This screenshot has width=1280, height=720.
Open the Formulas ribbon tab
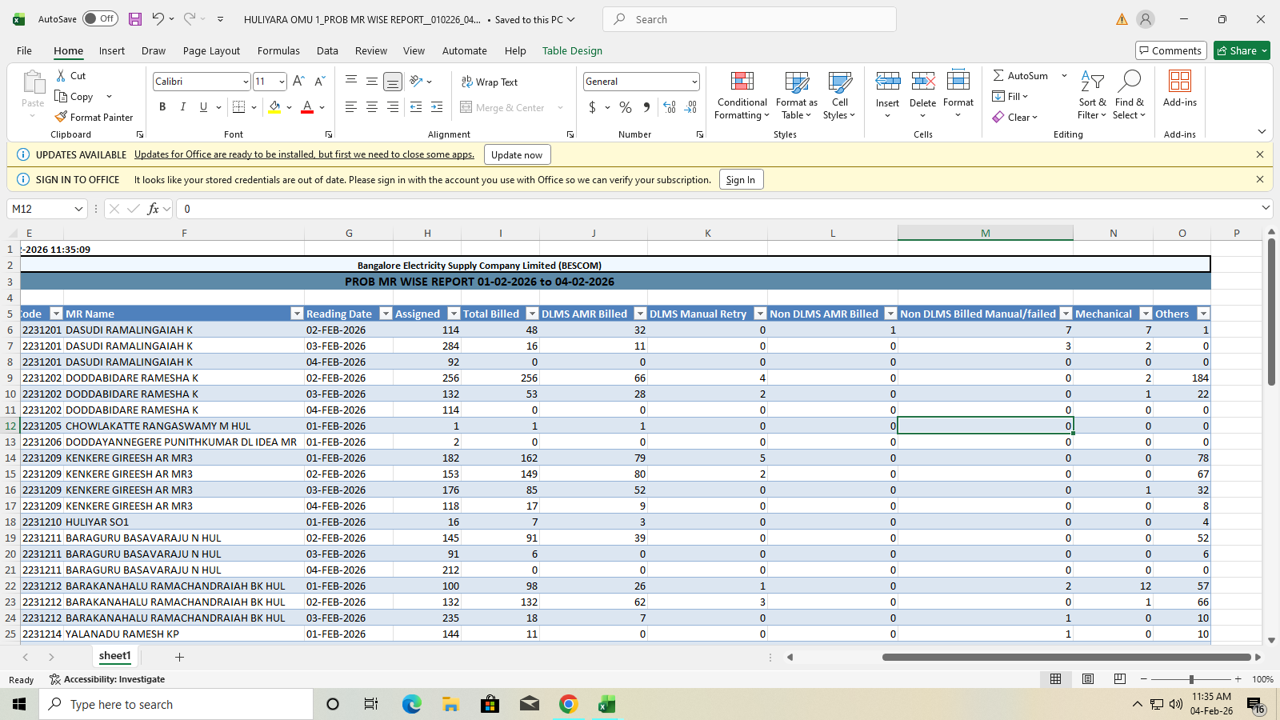[x=278, y=50]
